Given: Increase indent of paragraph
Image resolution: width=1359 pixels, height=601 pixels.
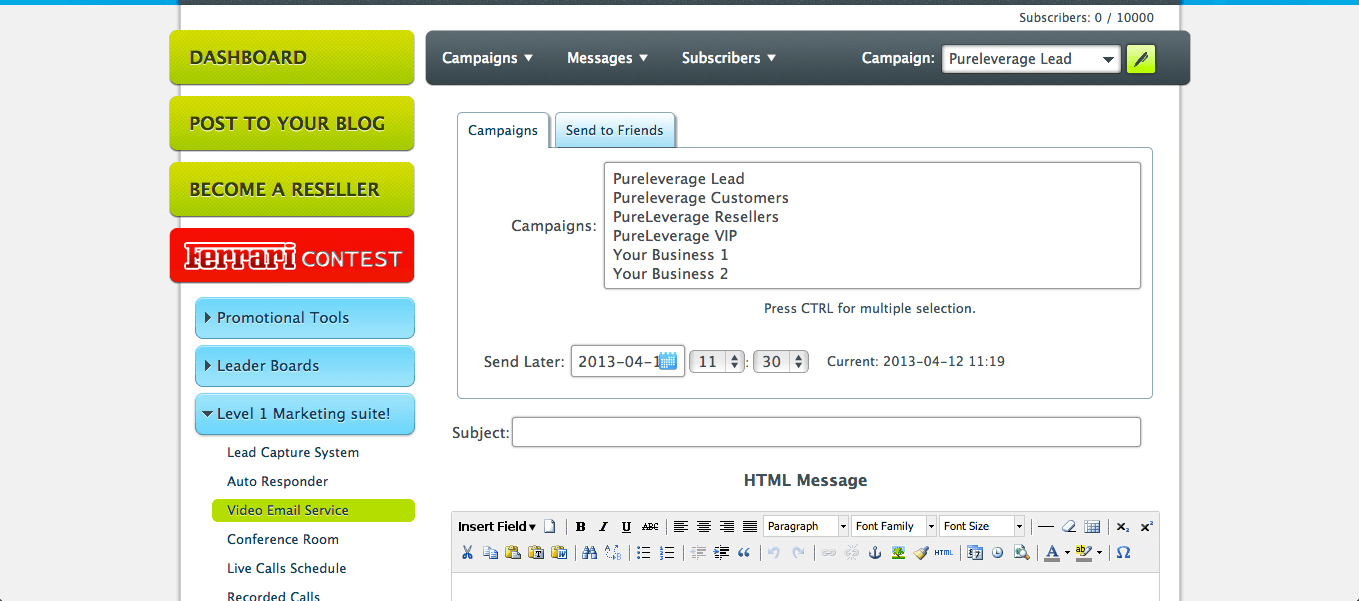Looking at the screenshot, I should 721,552.
